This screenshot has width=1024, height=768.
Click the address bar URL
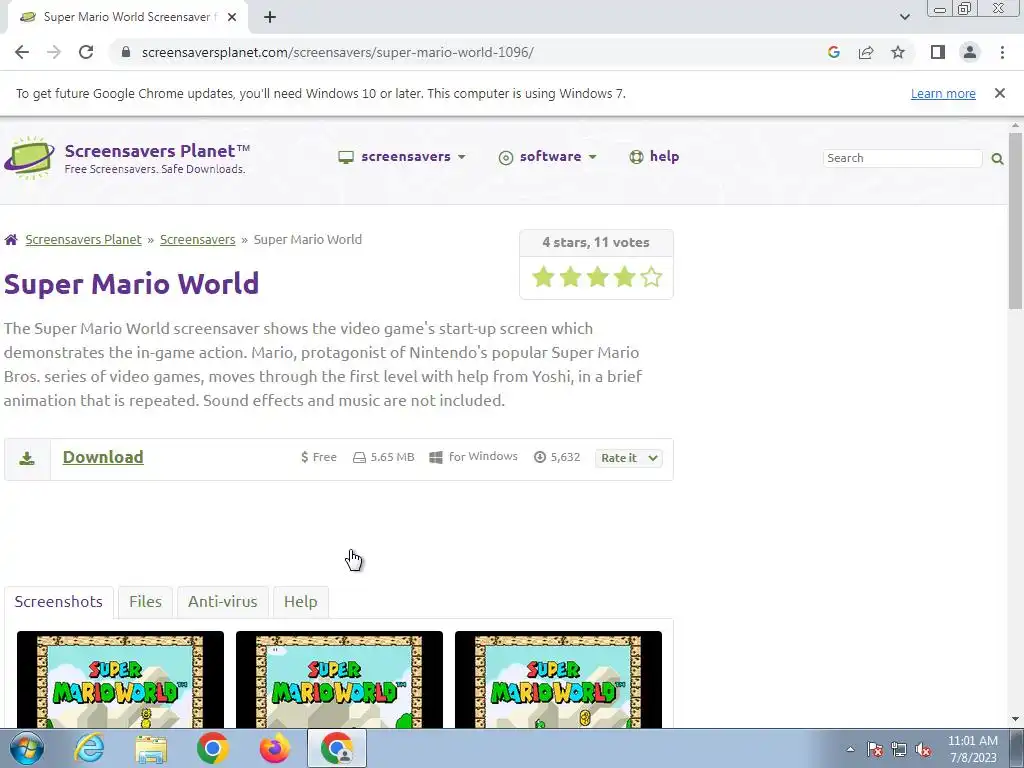tap(338, 52)
